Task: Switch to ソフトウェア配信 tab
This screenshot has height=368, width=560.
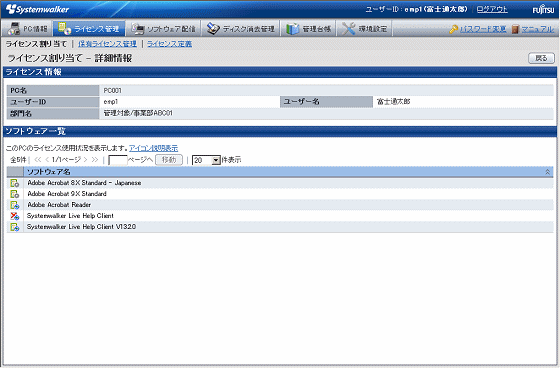Action: pos(163,29)
